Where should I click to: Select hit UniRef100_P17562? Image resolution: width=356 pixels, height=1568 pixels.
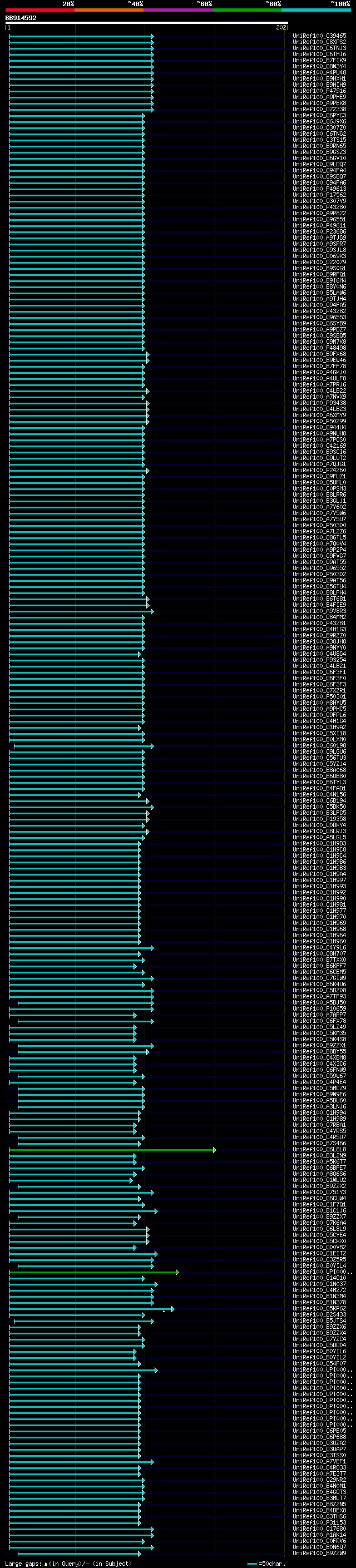pyautogui.click(x=319, y=195)
